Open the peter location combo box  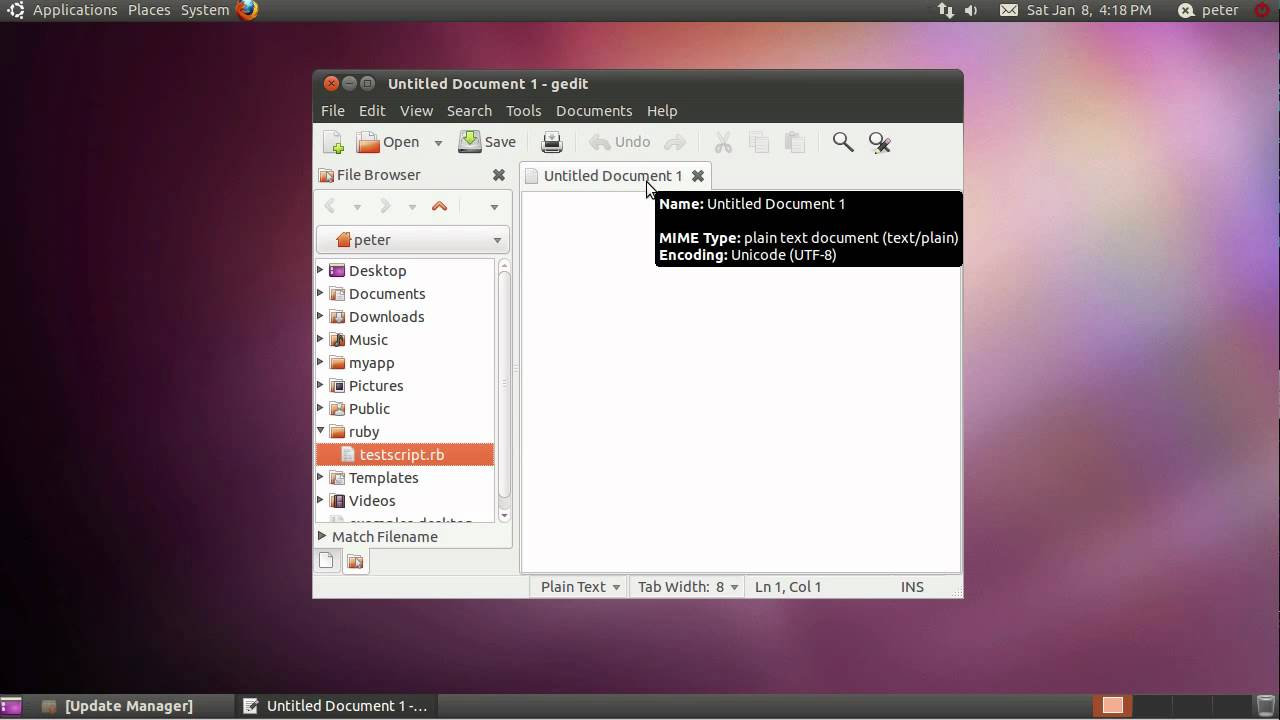pyautogui.click(x=413, y=240)
